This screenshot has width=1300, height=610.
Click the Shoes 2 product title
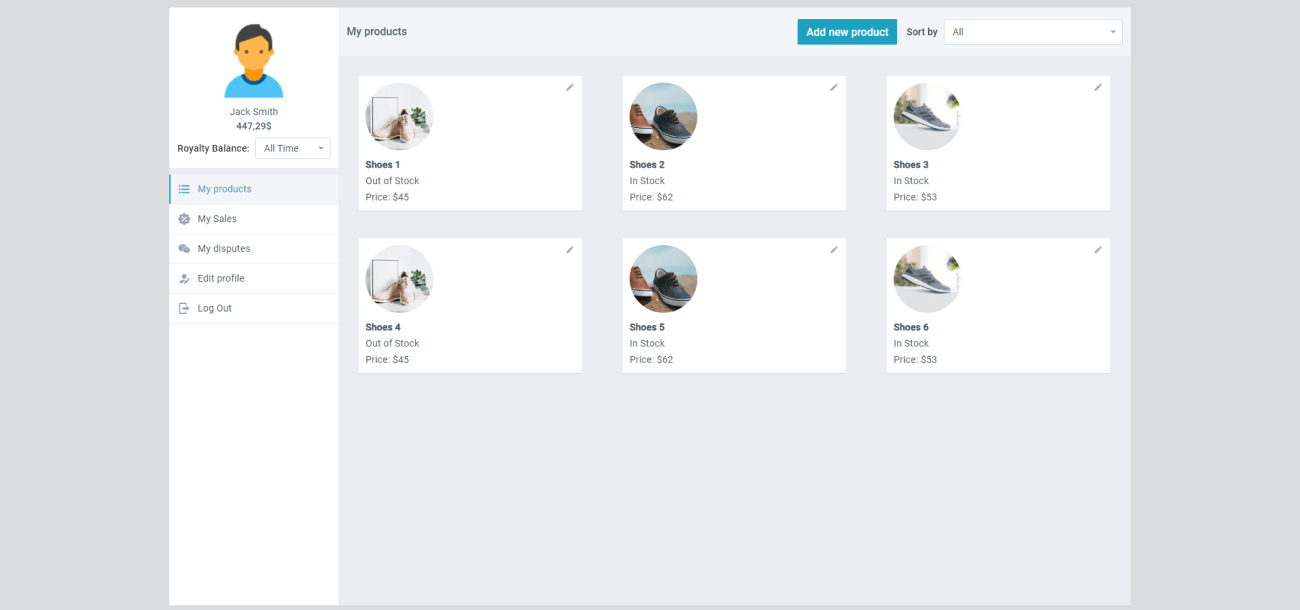[x=647, y=165]
